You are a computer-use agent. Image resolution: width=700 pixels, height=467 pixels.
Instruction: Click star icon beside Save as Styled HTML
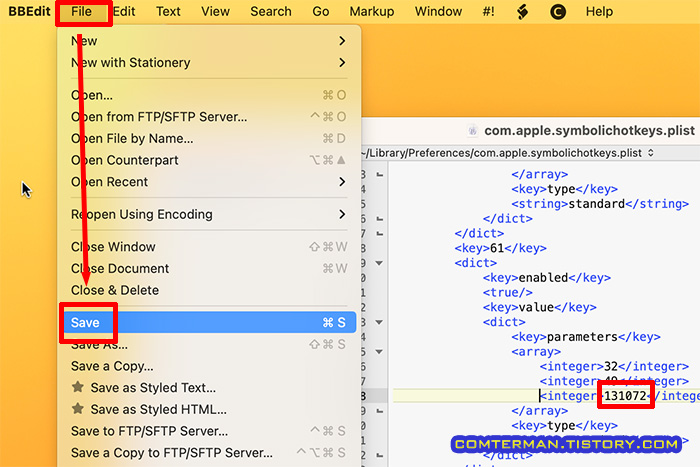tap(78, 408)
